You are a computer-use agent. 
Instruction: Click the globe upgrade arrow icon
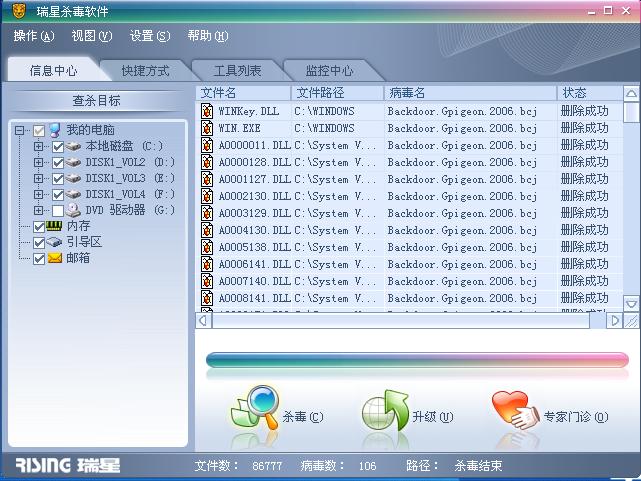(x=385, y=410)
